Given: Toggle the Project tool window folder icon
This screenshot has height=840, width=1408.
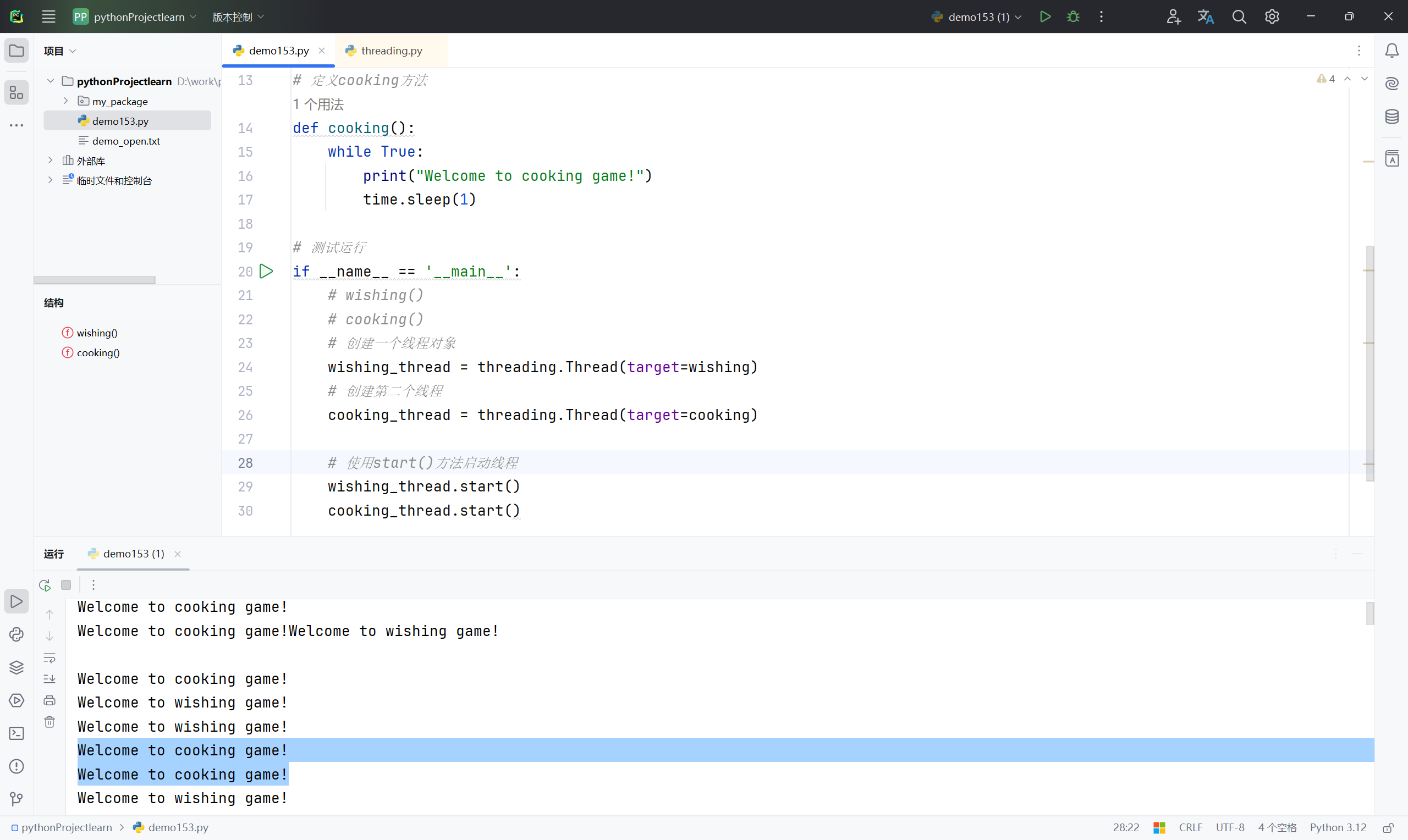Looking at the screenshot, I should pos(16,51).
